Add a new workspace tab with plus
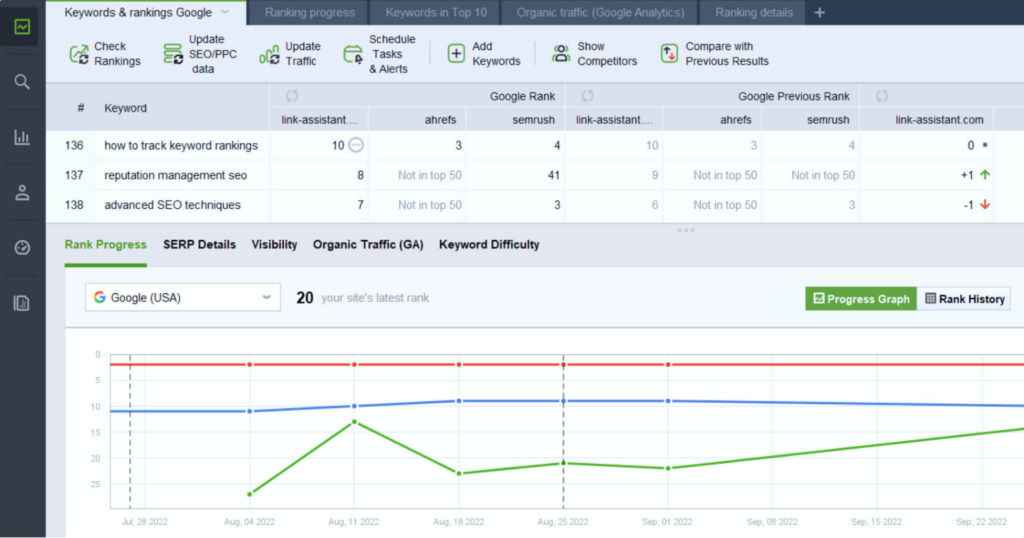Image resolution: width=1024 pixels, height=538 pixels. coord(820,13)
